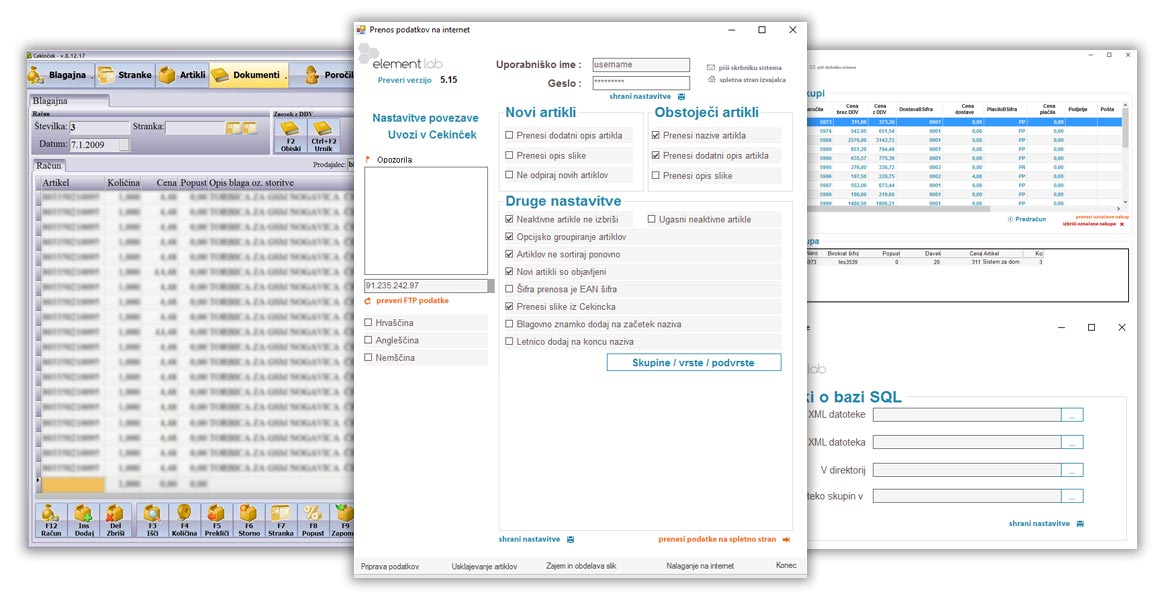Open browse button for skupin field
The image size is (1163, 602).
[x=1072, y=496]
